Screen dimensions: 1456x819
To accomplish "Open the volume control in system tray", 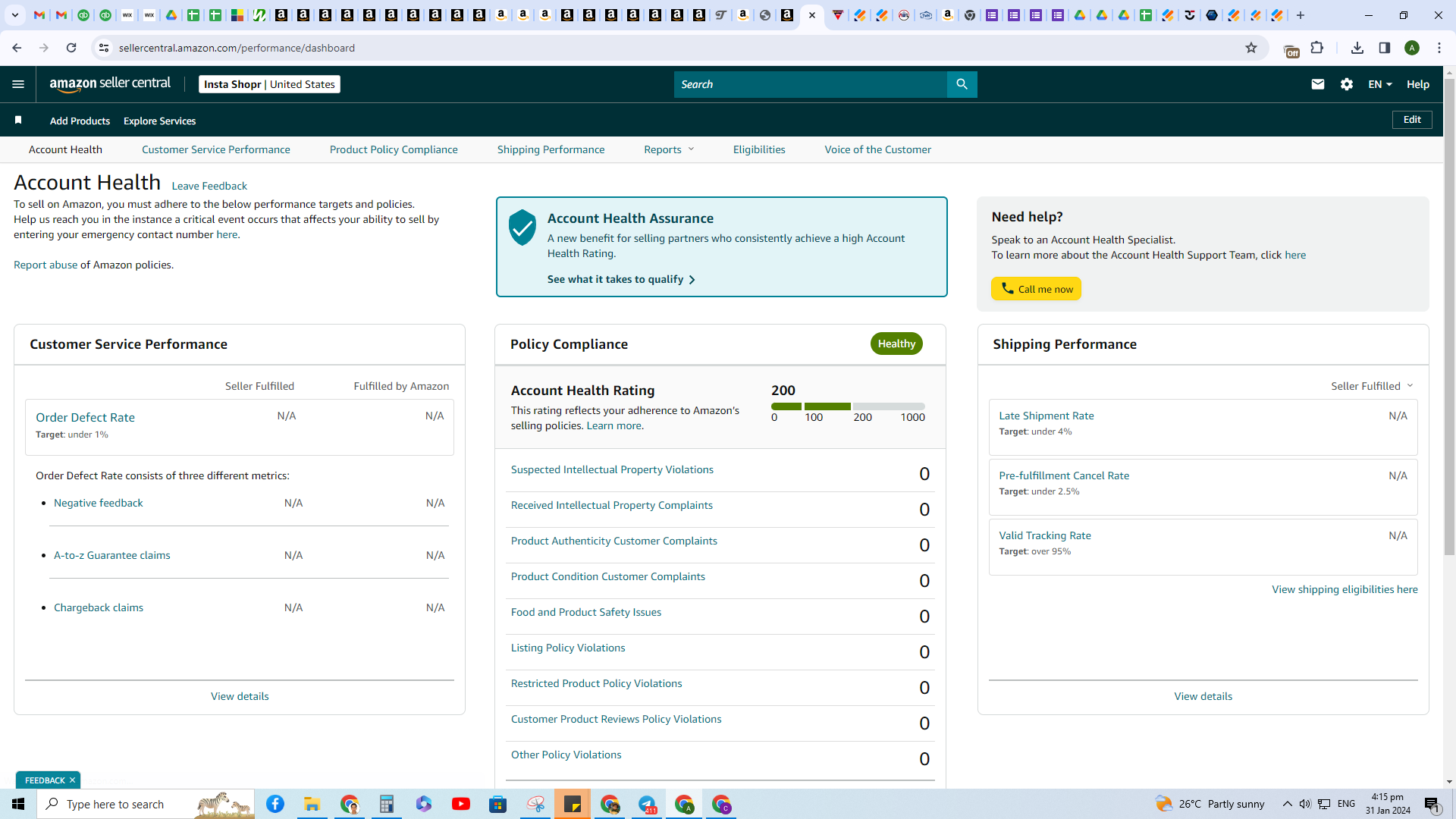I will (x=1305, y=804).
